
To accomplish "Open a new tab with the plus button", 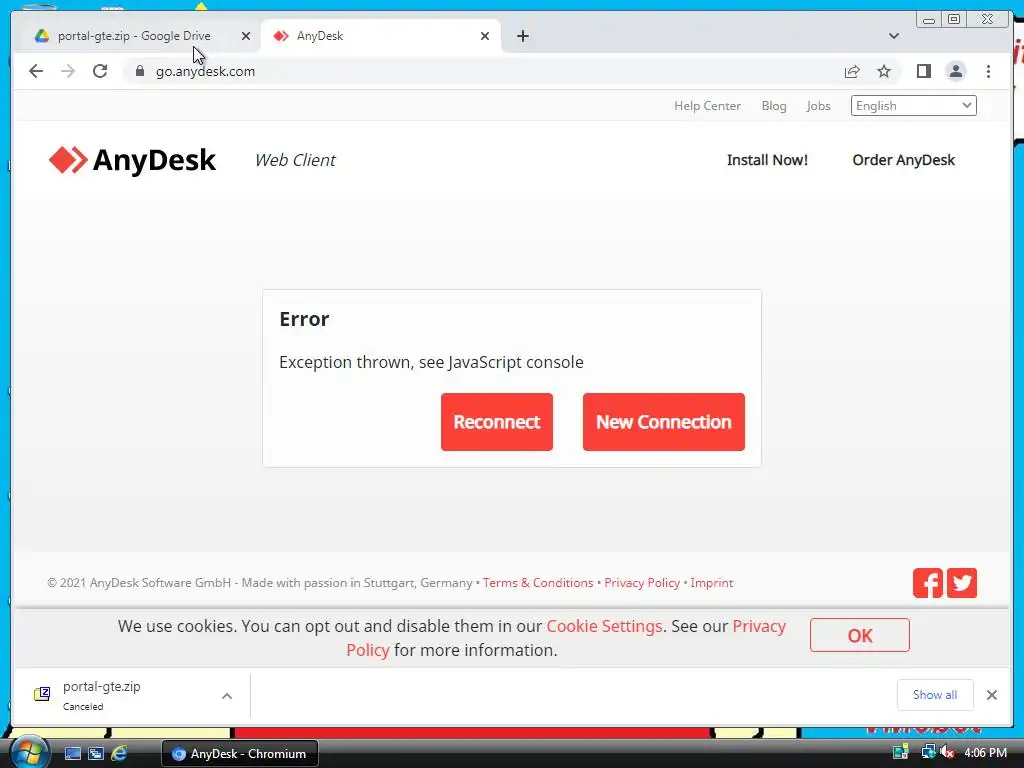I will [522, 36].
